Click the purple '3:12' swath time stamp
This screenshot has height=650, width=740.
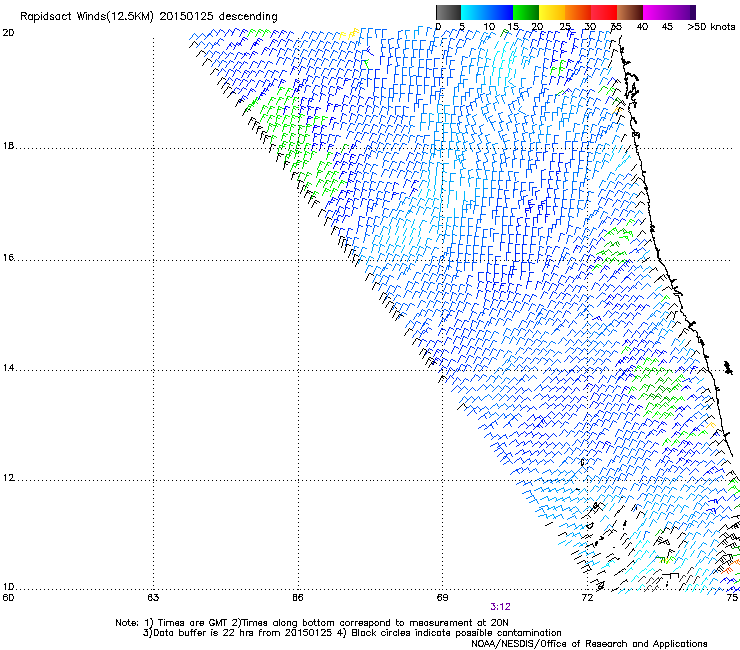[500, 607]
